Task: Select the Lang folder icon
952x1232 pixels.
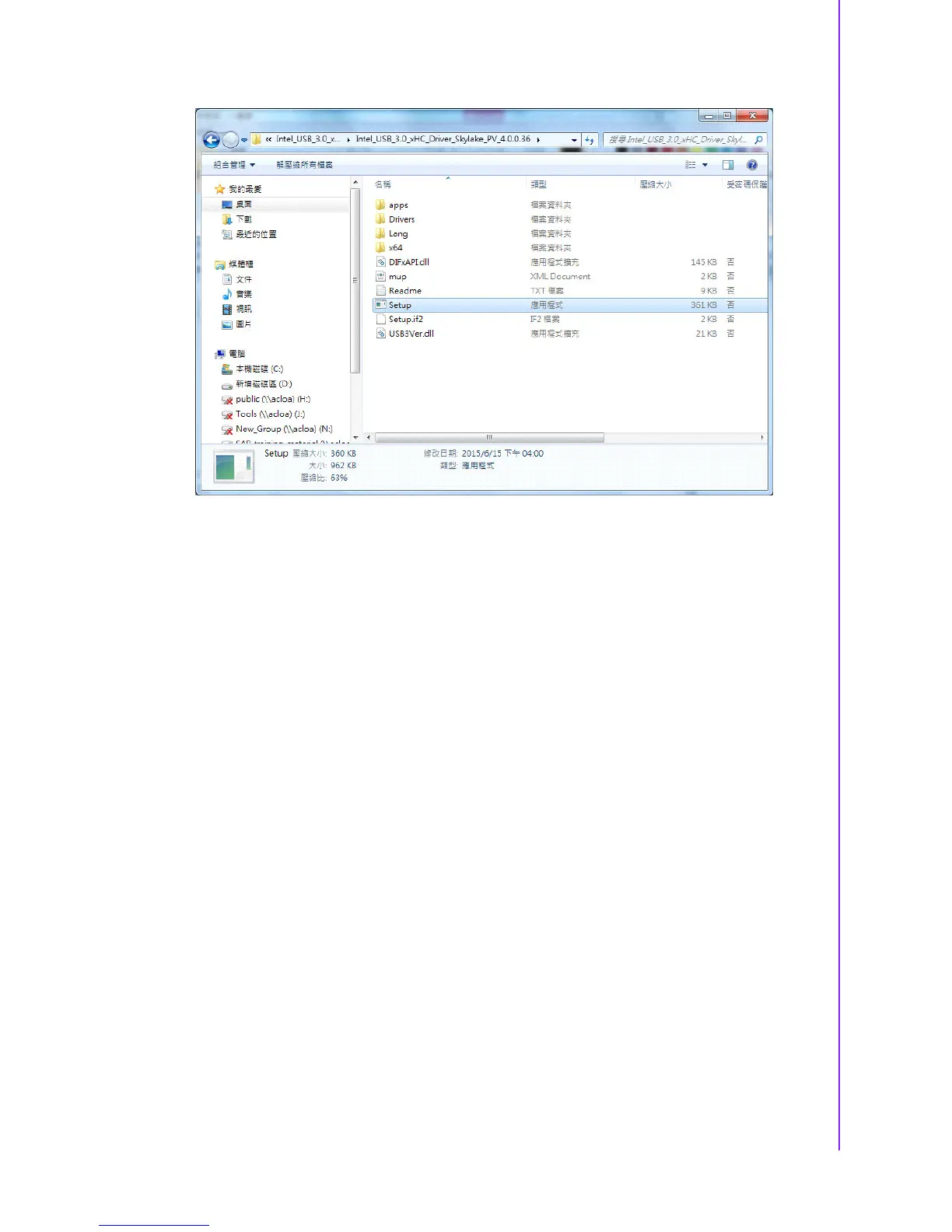Action: pos(380,233)
